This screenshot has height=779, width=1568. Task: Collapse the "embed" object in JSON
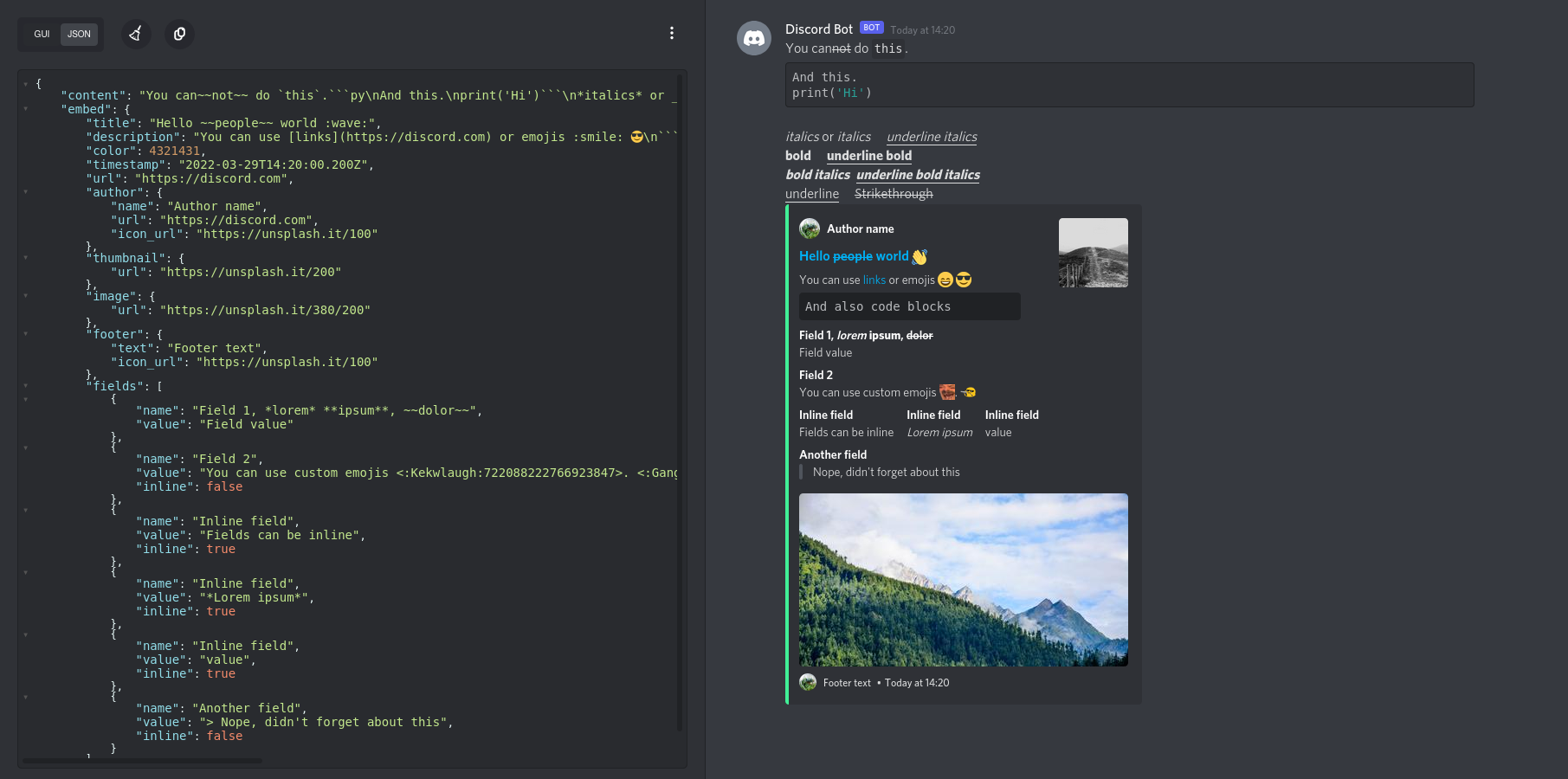(26, 109)
